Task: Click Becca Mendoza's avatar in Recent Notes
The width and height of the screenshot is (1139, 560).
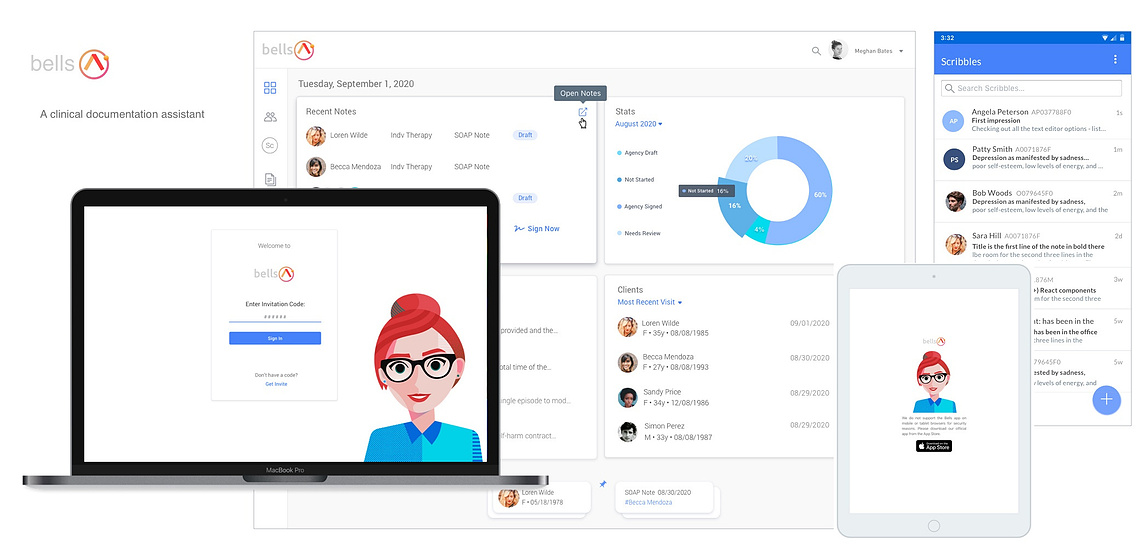Action: pos(315,166)
